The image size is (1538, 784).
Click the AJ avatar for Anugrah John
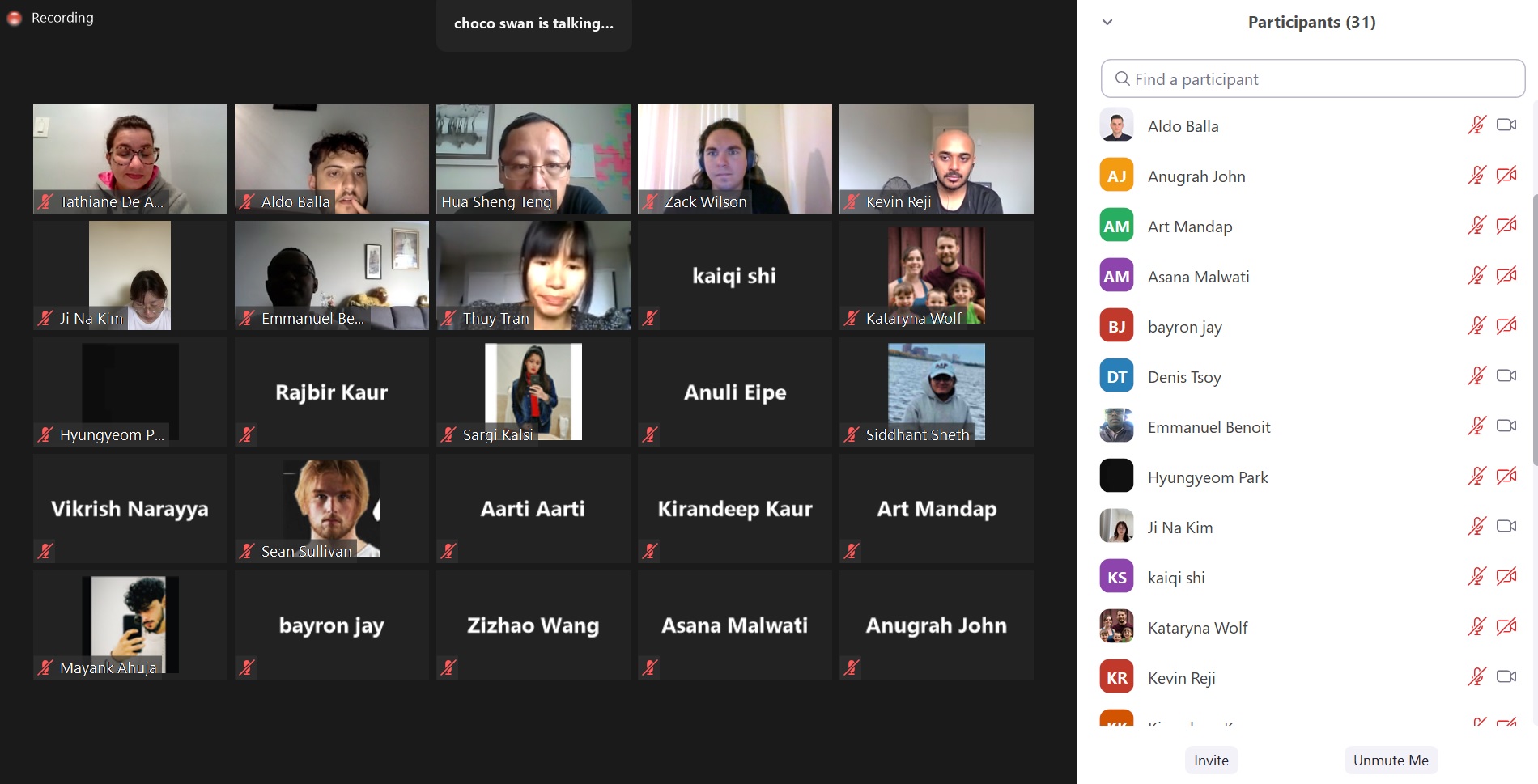click(x=1116, y=176)
